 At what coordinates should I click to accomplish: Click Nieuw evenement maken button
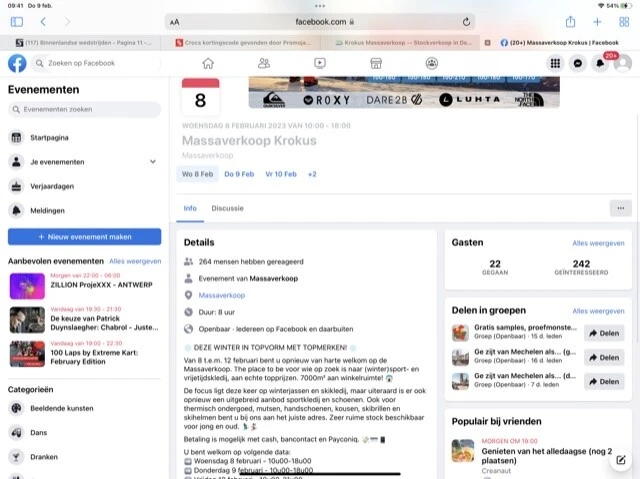[x=84, y=237]
